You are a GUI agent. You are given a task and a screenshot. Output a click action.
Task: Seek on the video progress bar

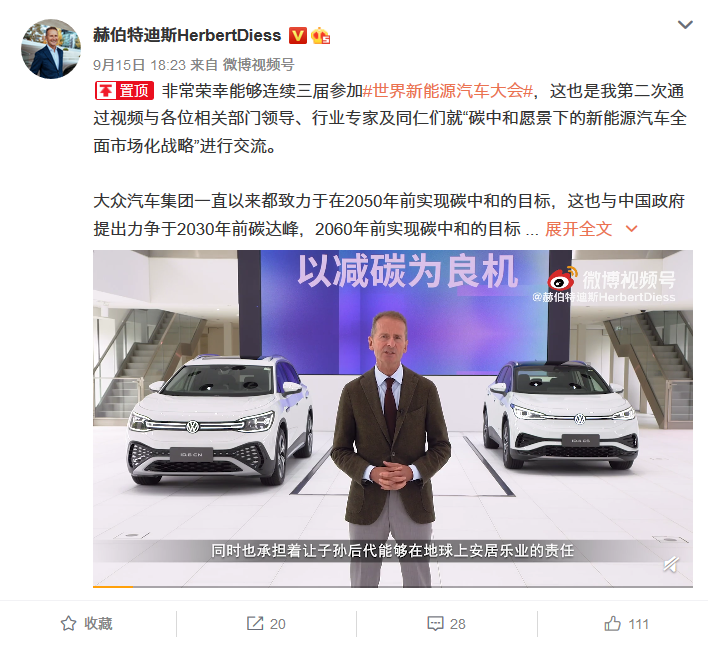[393, 587]
